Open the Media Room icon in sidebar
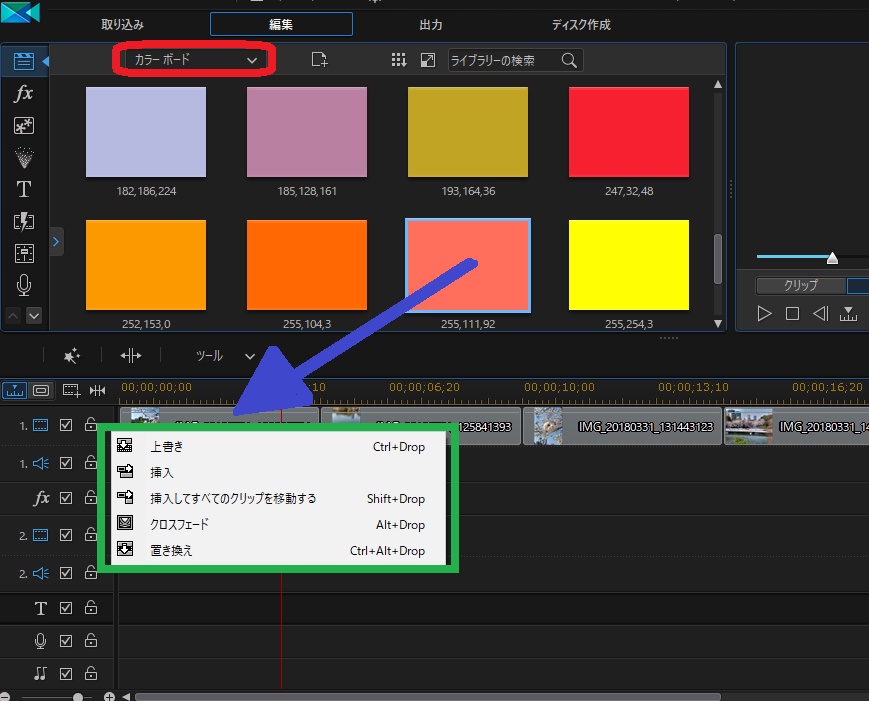Viewport: 869px width, 701px height. pos(24,61)
